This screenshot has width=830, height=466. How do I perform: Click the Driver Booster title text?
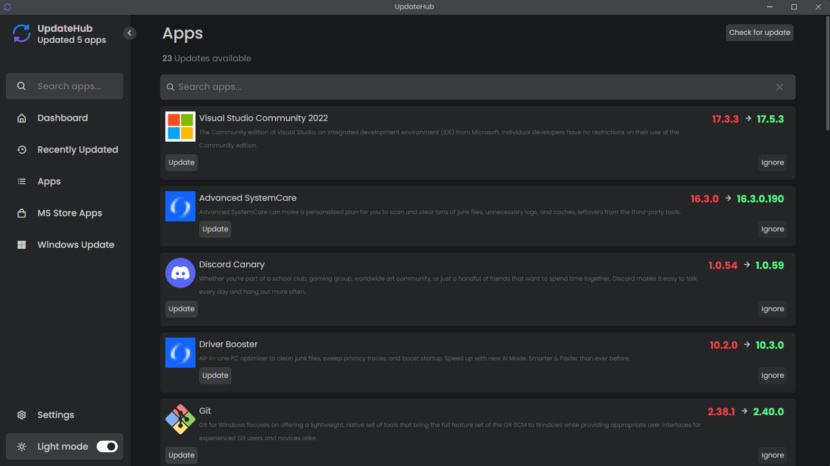point(228,344)
